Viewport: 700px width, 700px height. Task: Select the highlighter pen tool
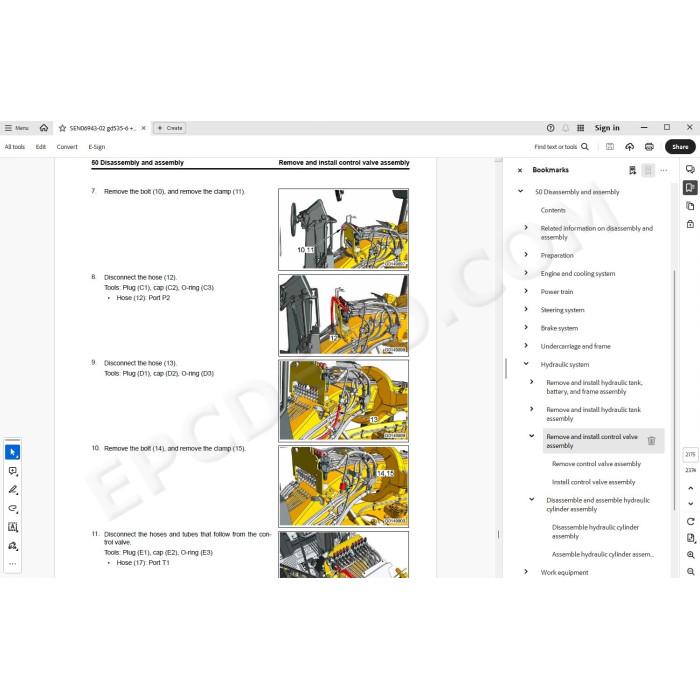12,490
